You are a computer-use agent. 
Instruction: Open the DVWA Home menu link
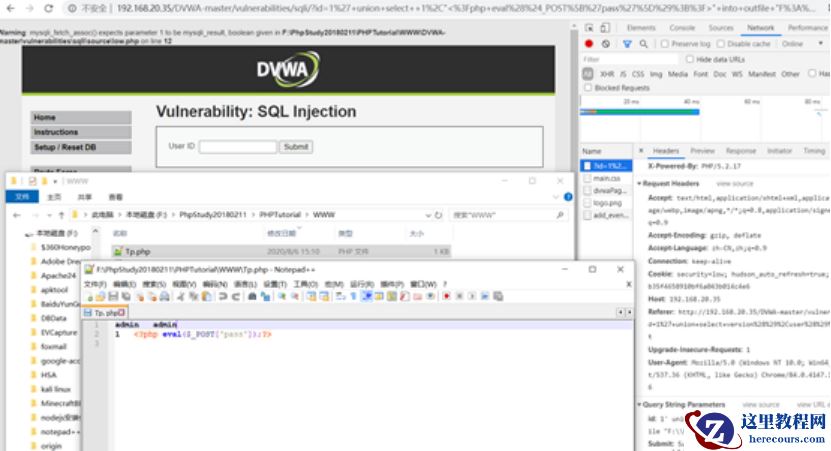(x=81, y=117)
